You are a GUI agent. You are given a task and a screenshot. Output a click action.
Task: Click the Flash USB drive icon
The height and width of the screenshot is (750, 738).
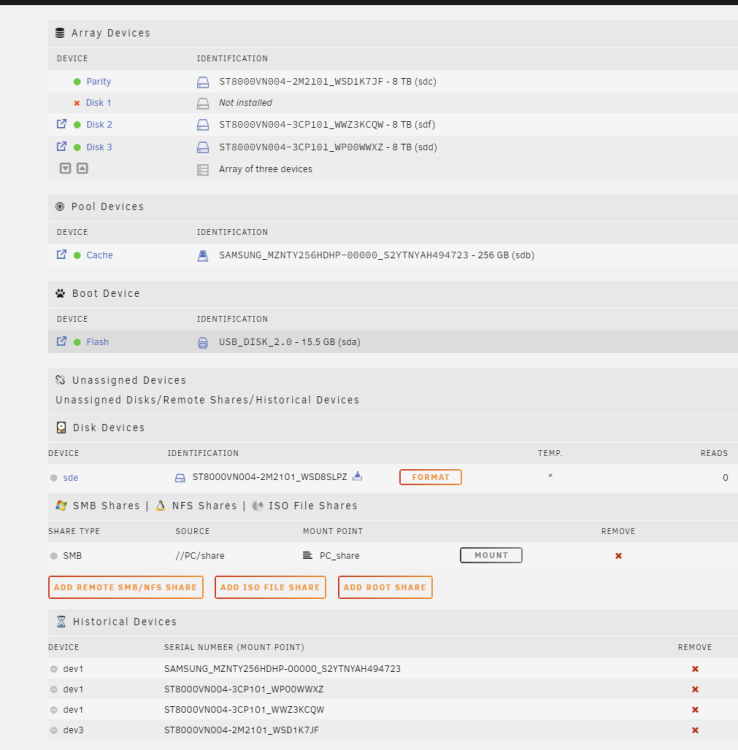pos(203,342)
